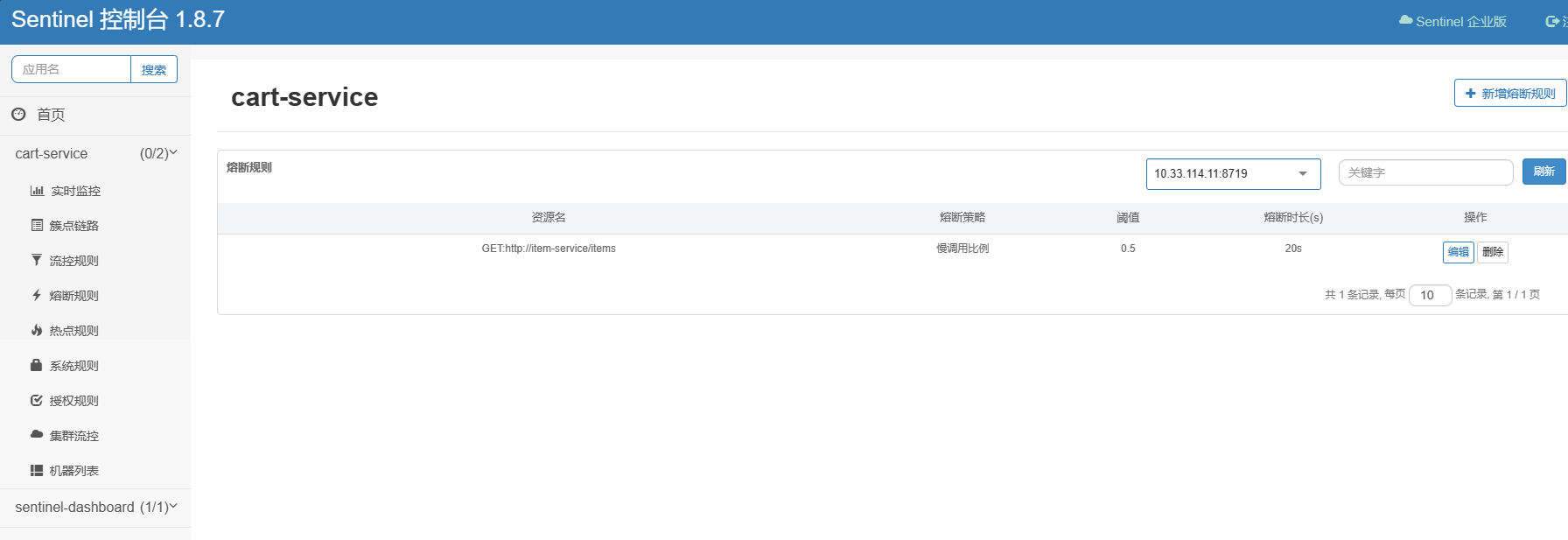Open the machine IP 10.33.114.11:8719 dropdown

(1233, 173)
